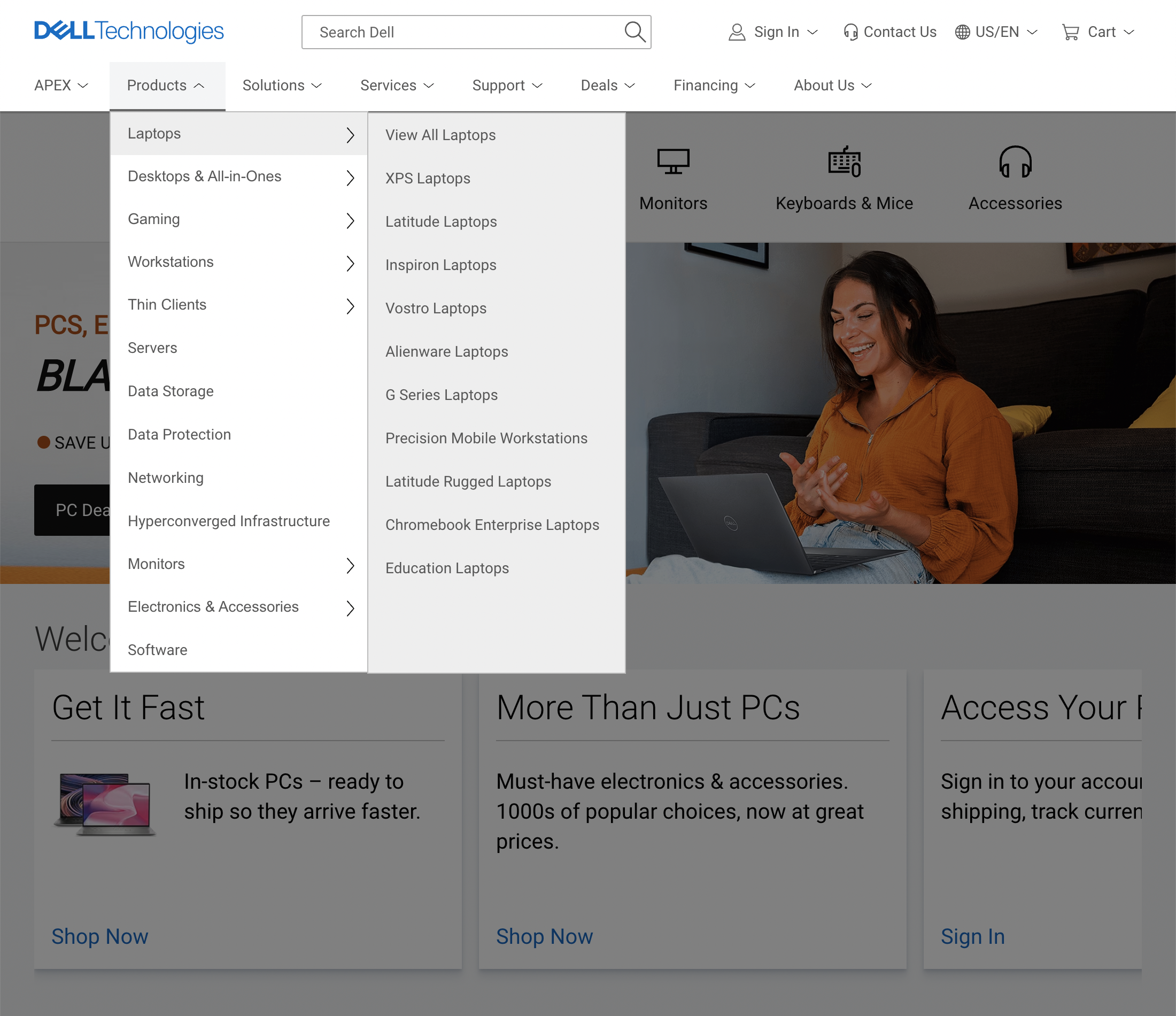The width and height of the screenshot is (1176, 1016).
Task: Click the search magnifier icon
Action: [635, 32]
